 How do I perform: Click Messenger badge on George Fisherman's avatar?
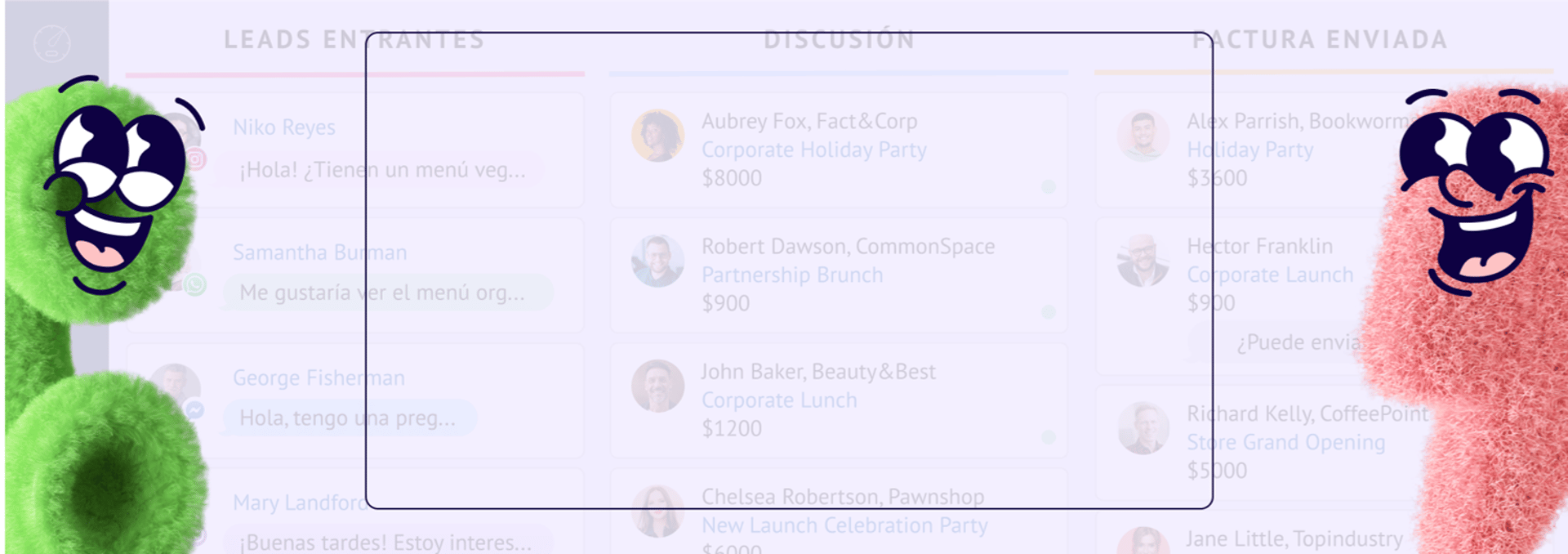194,409
